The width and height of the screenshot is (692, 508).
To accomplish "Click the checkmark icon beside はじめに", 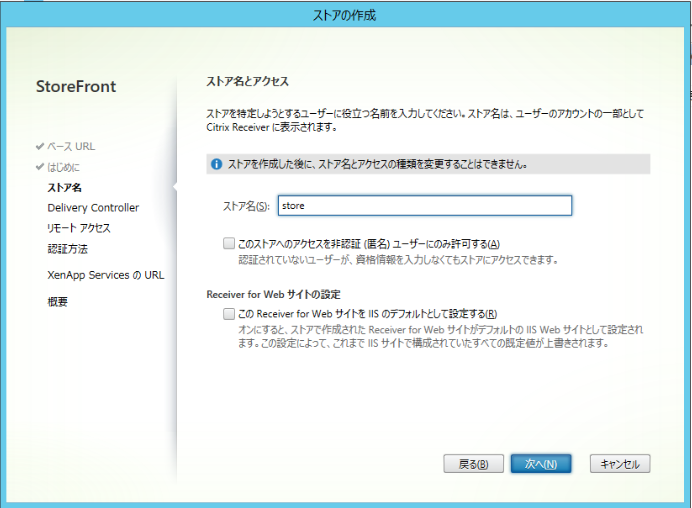I will pyautogui.click(x=40, y=167).
